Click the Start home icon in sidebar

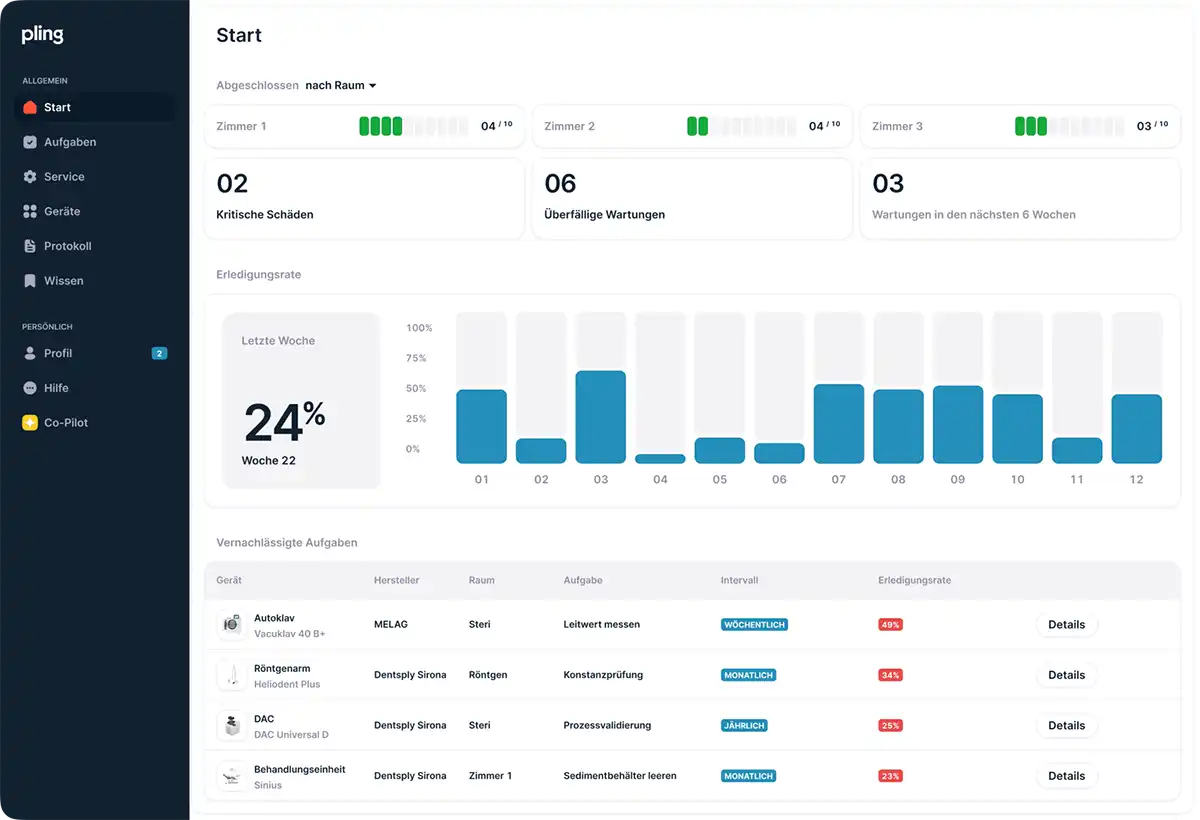(30, 107)
